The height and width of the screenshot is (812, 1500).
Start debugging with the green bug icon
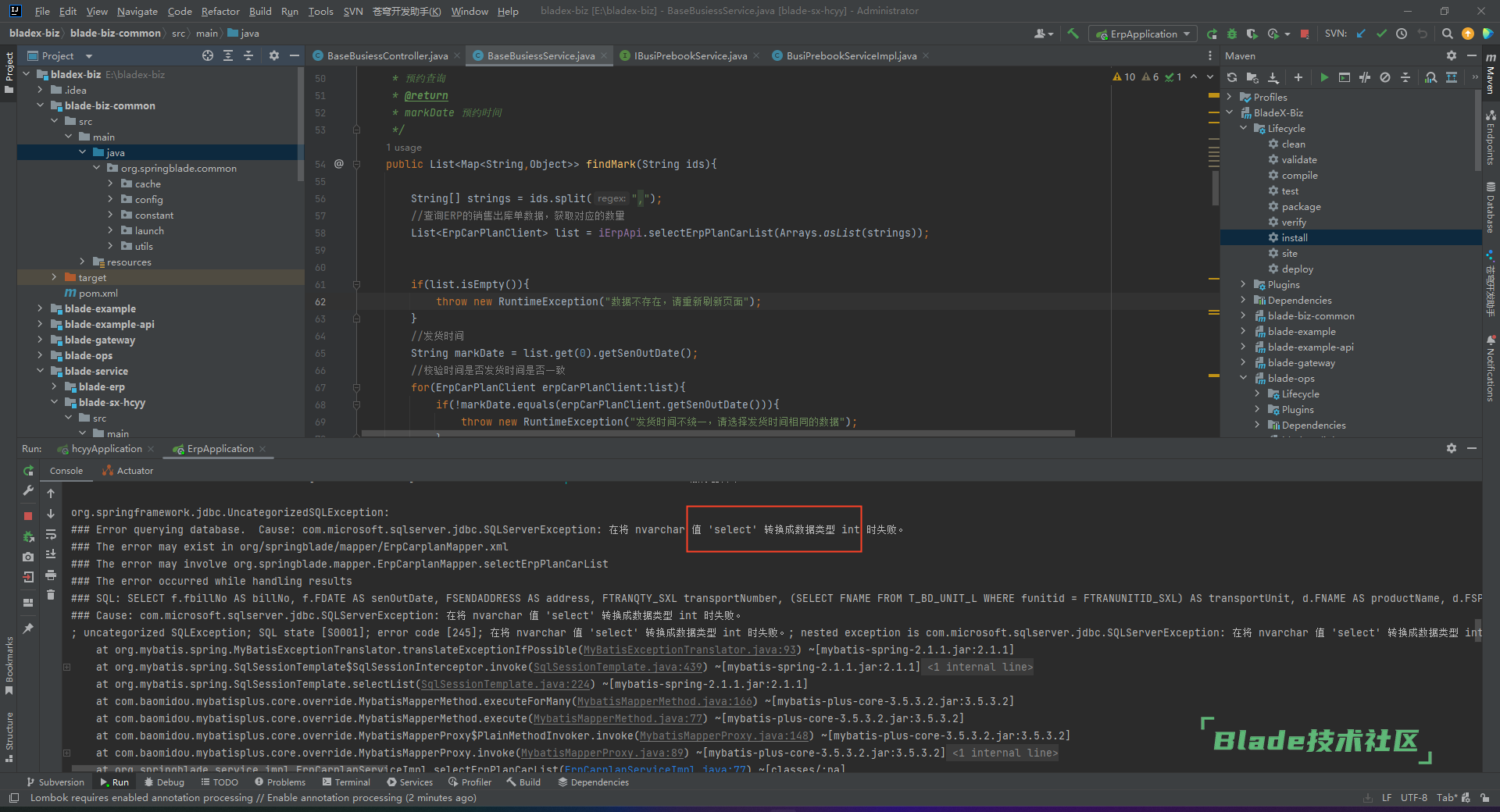coord(1232,34)
